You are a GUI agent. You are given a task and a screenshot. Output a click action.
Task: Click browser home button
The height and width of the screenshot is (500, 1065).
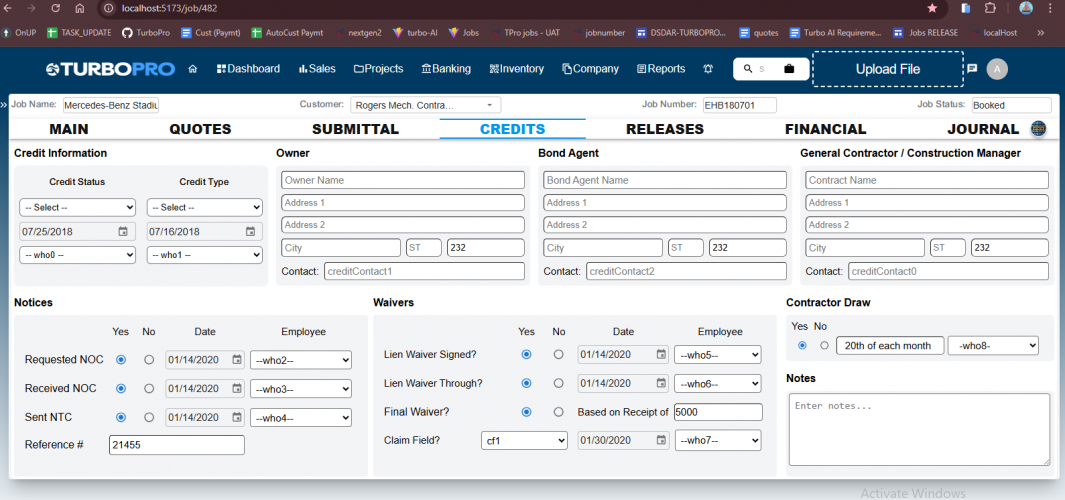click(x=79, y=8)
